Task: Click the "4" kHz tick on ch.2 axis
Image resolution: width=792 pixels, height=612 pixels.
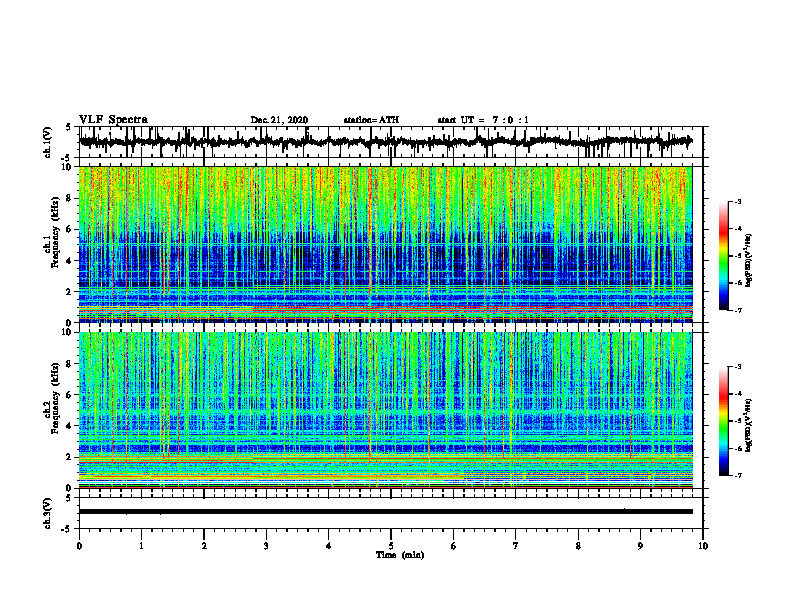Action: (x=70, y=426)
